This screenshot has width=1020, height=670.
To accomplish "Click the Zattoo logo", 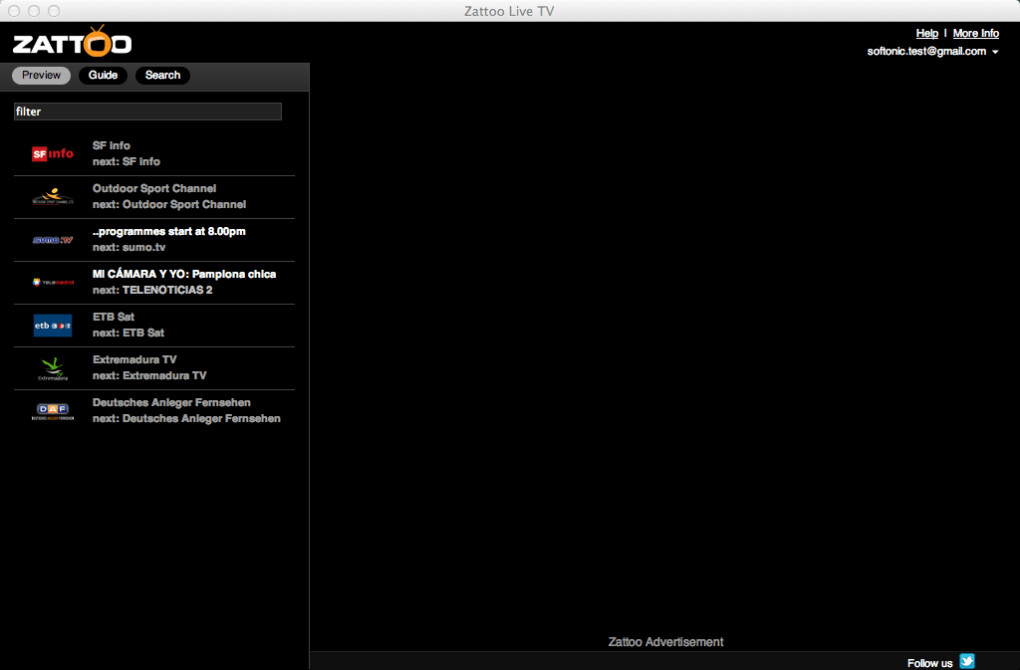I will click(x=72, y=42).
